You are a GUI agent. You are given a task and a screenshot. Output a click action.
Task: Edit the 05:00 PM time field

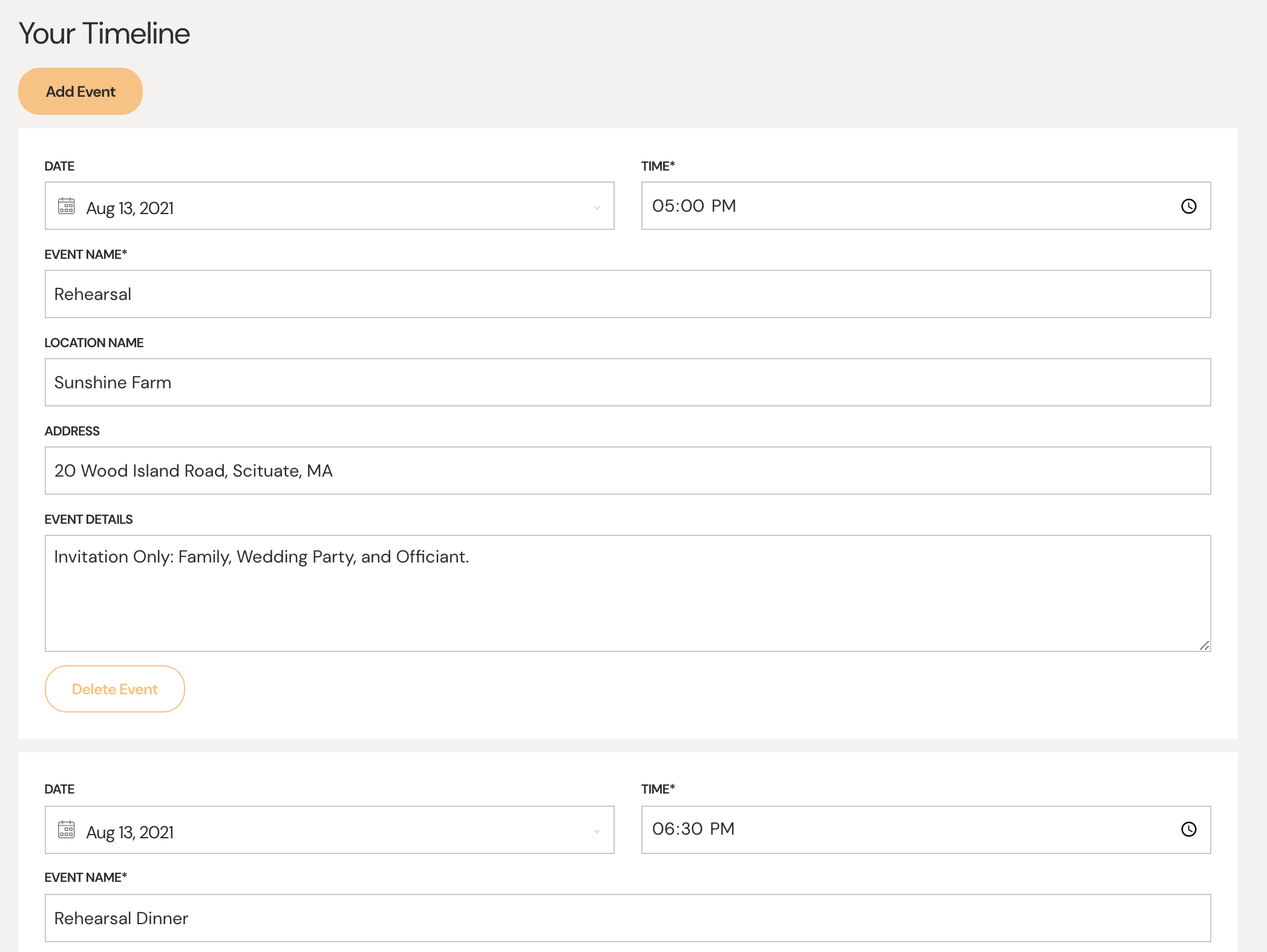click(x=926, y=206)
